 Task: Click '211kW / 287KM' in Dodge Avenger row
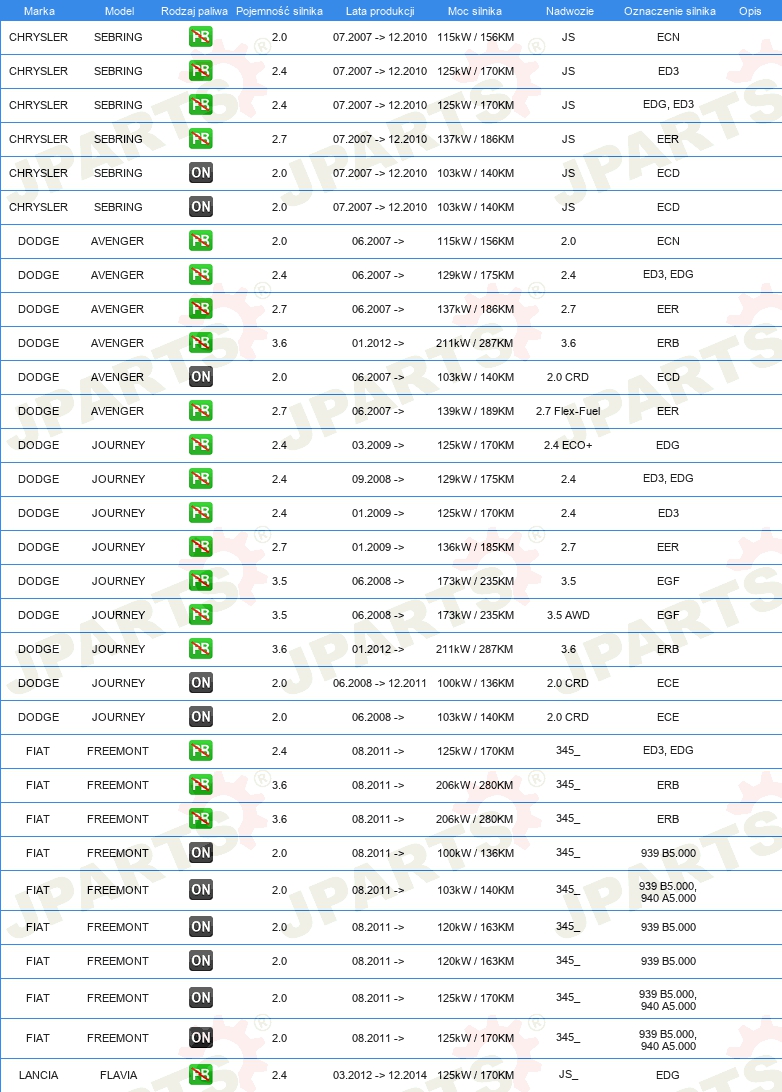[x=475, y=343]
